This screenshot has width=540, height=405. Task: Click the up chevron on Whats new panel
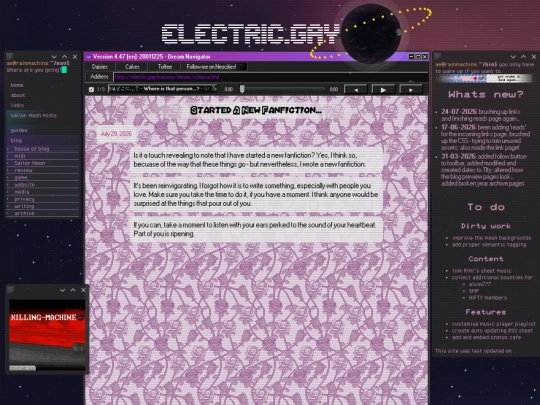523,57
